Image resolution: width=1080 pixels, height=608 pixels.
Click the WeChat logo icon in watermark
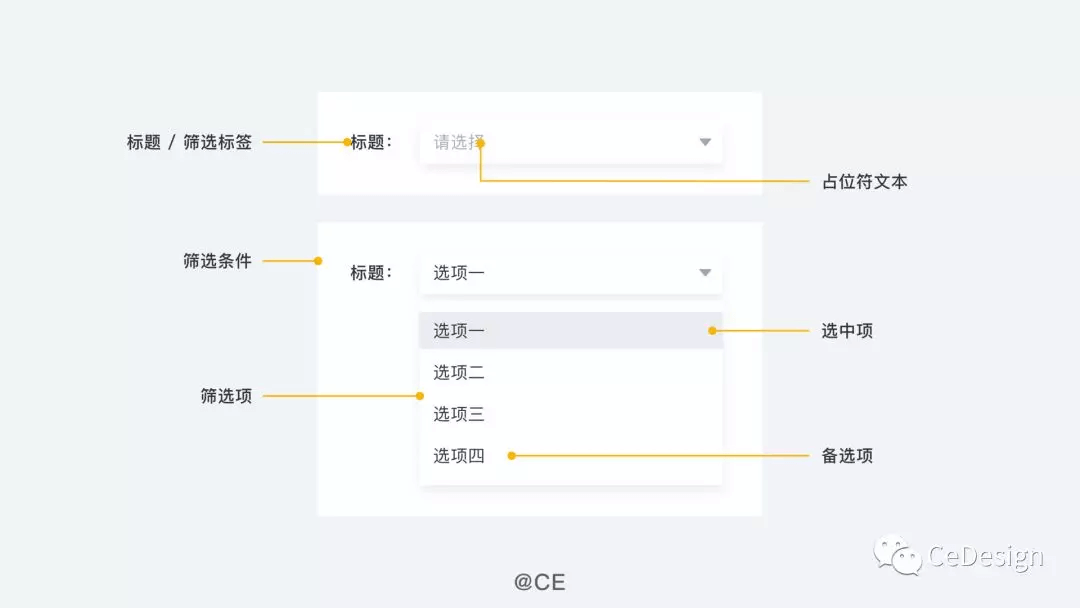897,555
